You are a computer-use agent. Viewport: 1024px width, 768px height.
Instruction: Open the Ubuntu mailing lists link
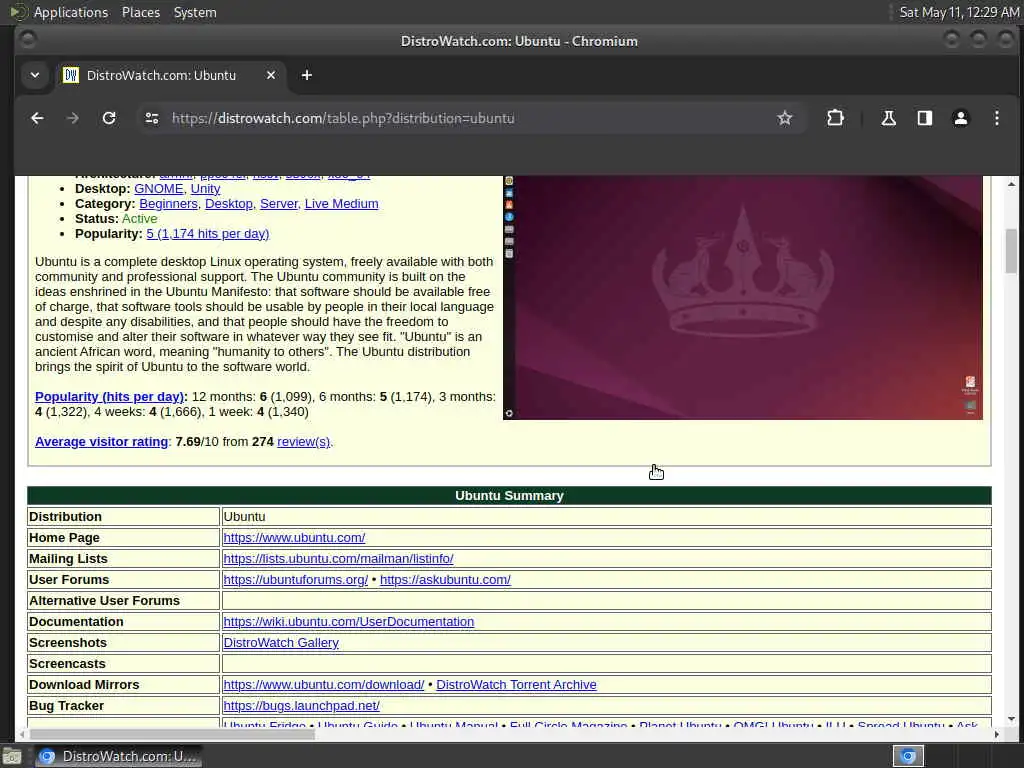(x=338, y=558)
